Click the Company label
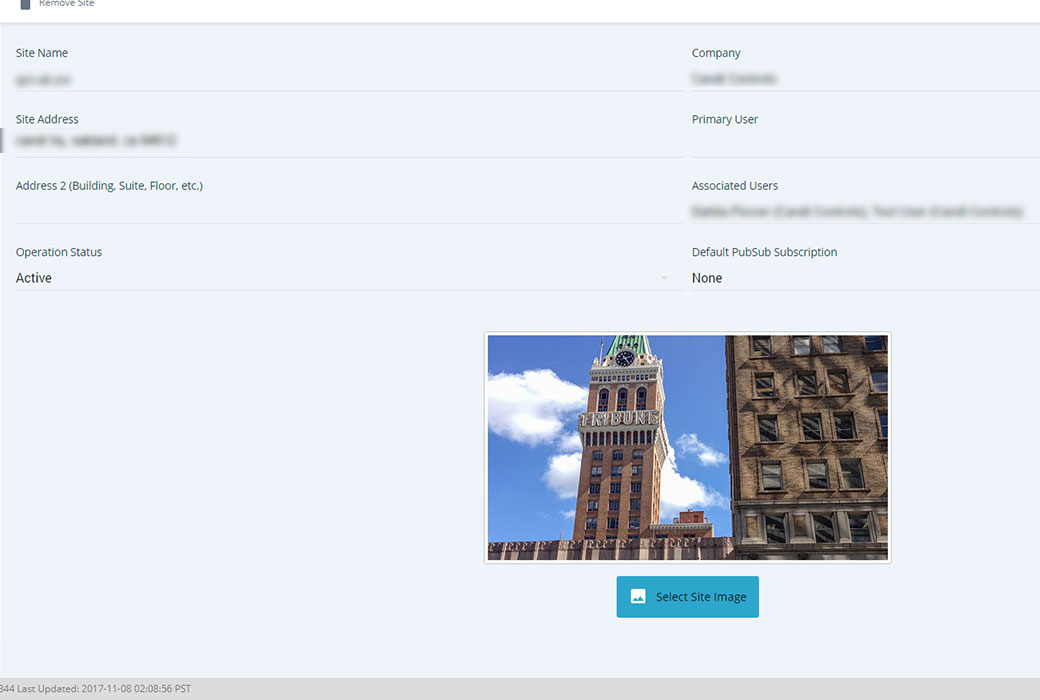1040x700 pixels. click(716, 53)
